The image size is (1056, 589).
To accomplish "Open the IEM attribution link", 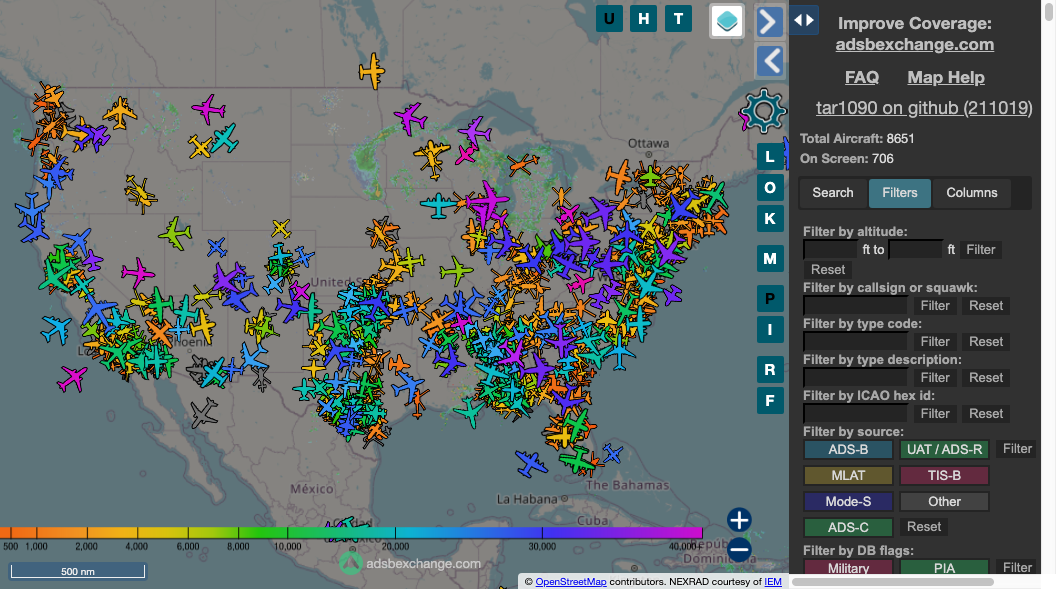I will coord(773,582).
